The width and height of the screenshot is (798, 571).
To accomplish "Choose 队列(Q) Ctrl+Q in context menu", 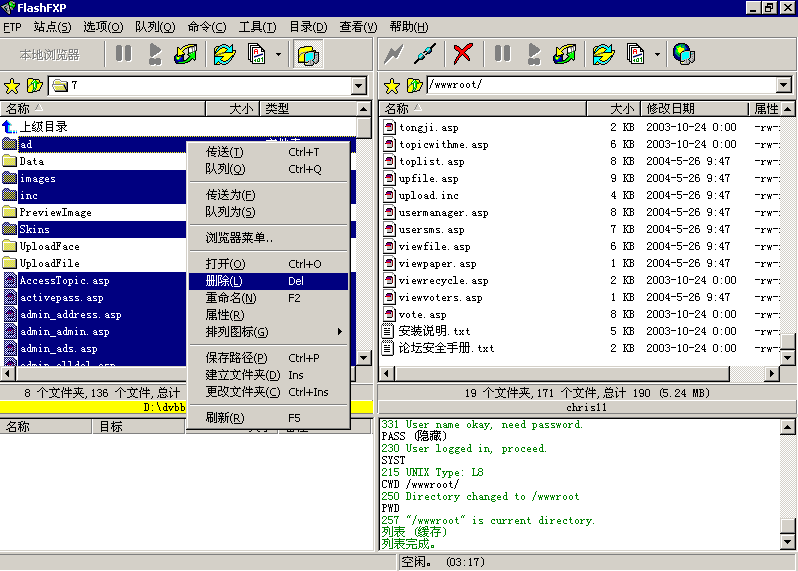I will click(x=269, y=169).
